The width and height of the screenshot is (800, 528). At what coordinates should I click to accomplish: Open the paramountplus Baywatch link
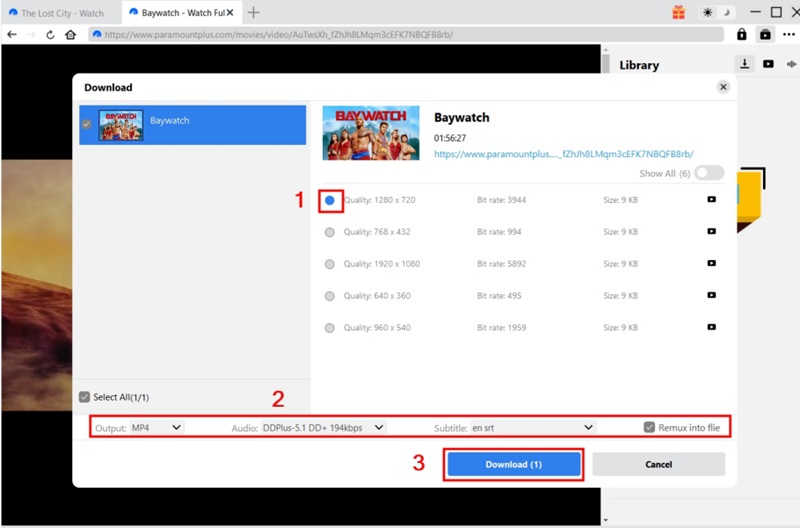click(x=563, y=154)
